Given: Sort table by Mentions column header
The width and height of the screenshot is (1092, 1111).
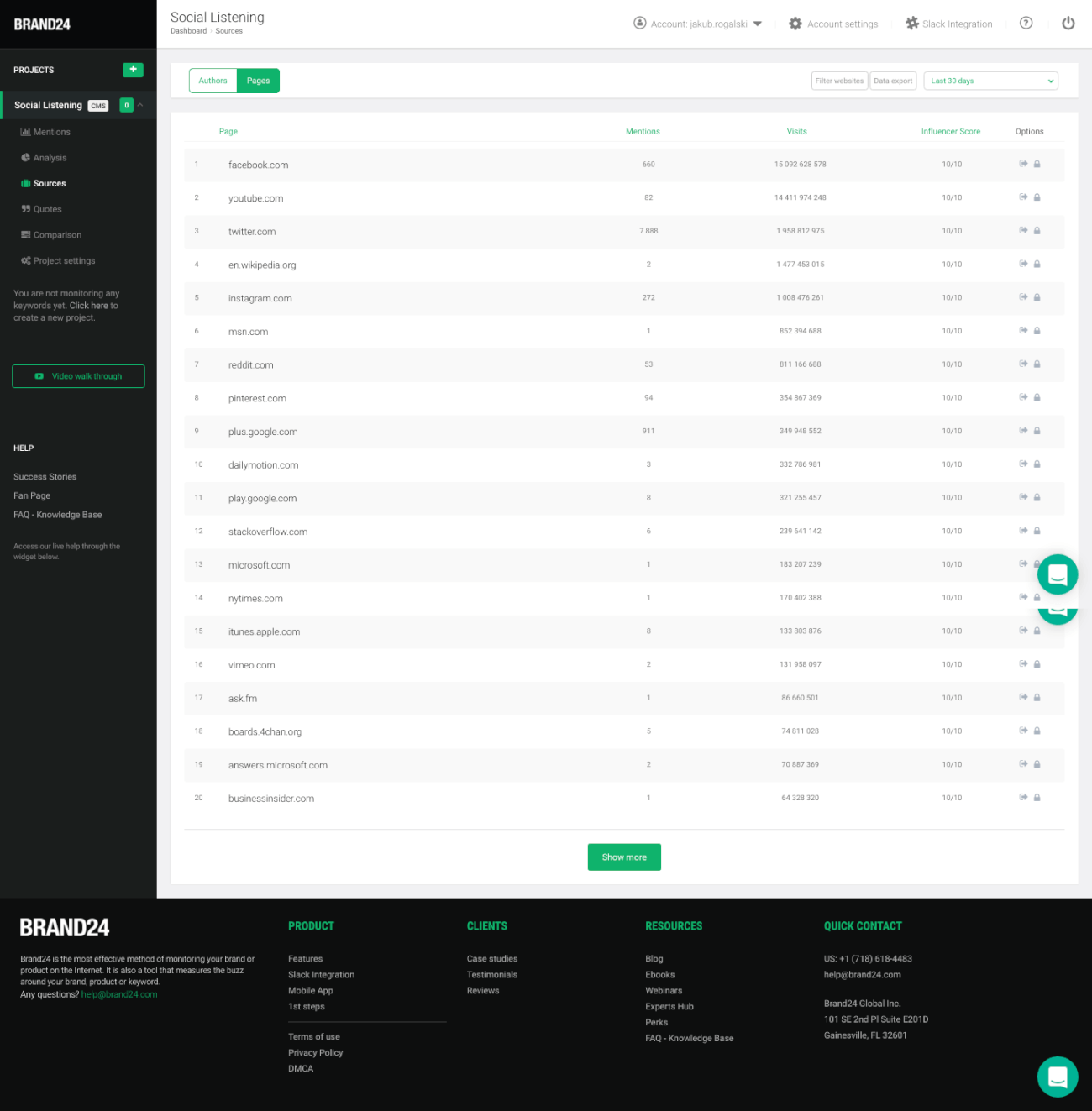Looking at the screenshot, I should pyautogui.click(x=643, y=131).
